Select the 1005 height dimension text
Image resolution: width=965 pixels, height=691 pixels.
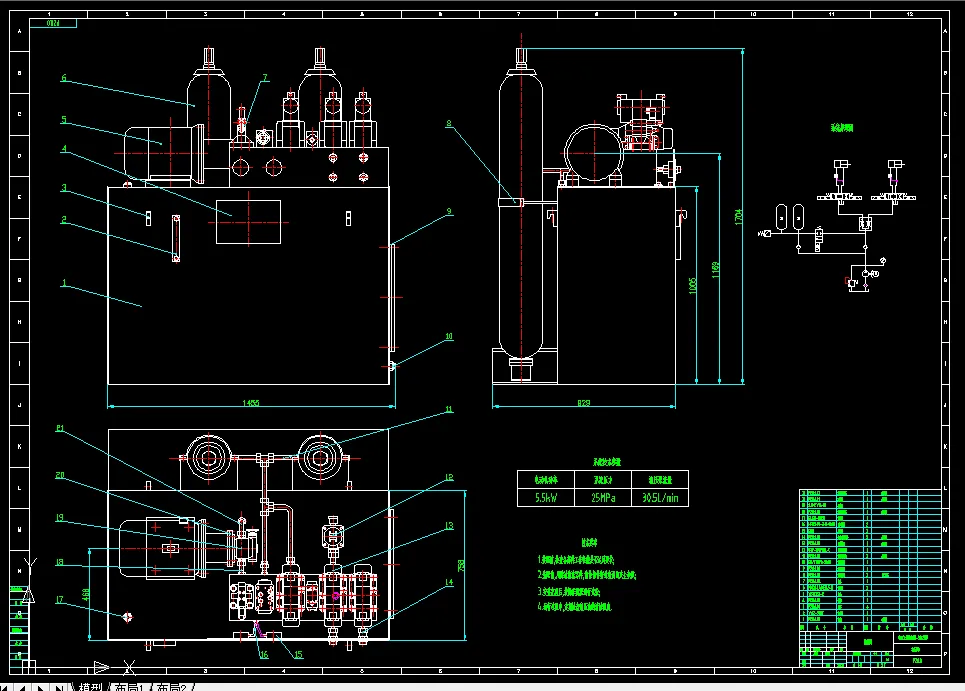coord(692,286)
